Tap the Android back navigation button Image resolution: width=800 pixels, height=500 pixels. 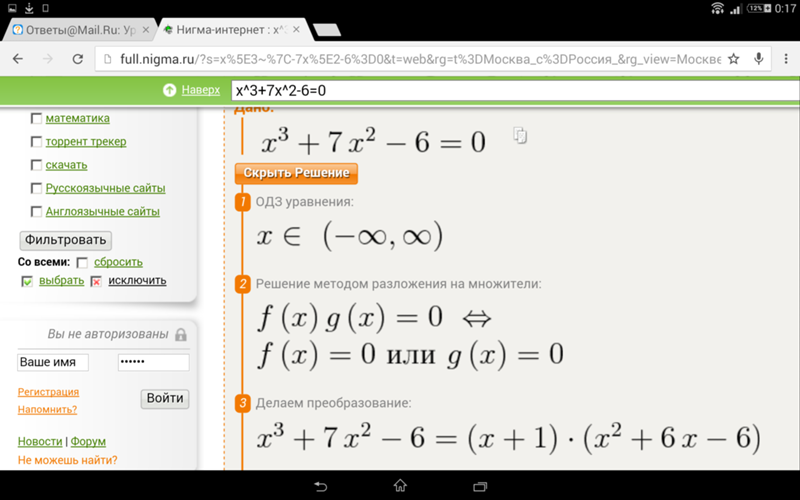[320, 486]
